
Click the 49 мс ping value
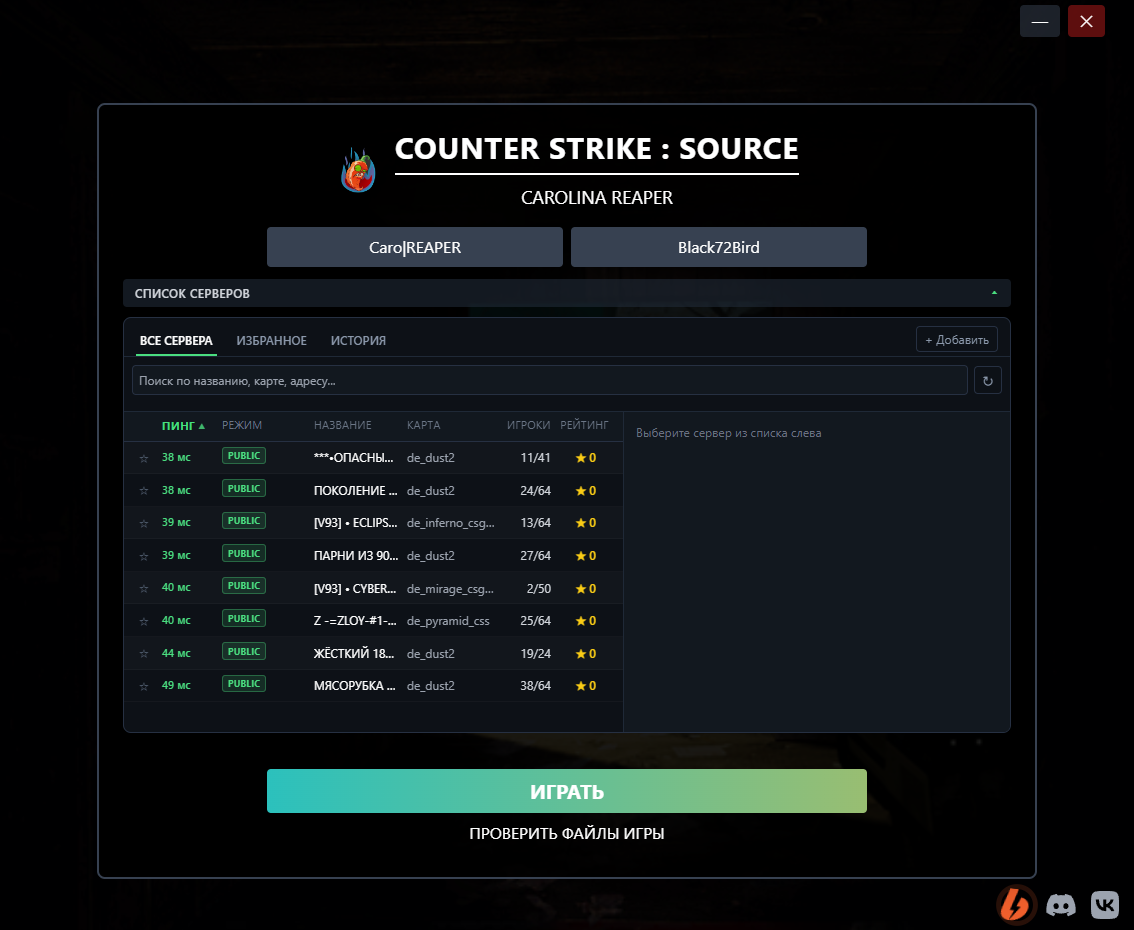click(176, 686)
